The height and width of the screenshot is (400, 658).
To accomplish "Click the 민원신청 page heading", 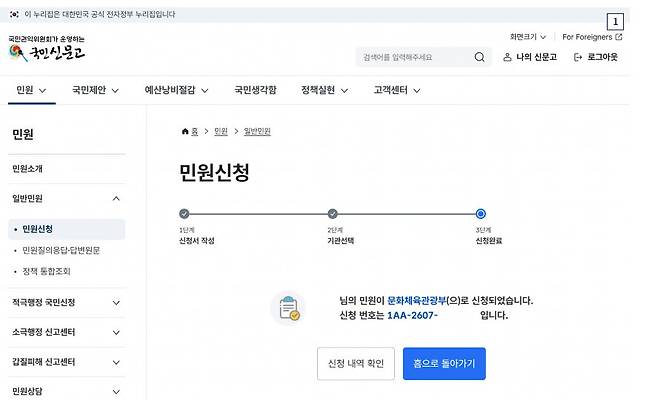I will tap(214, 172).
